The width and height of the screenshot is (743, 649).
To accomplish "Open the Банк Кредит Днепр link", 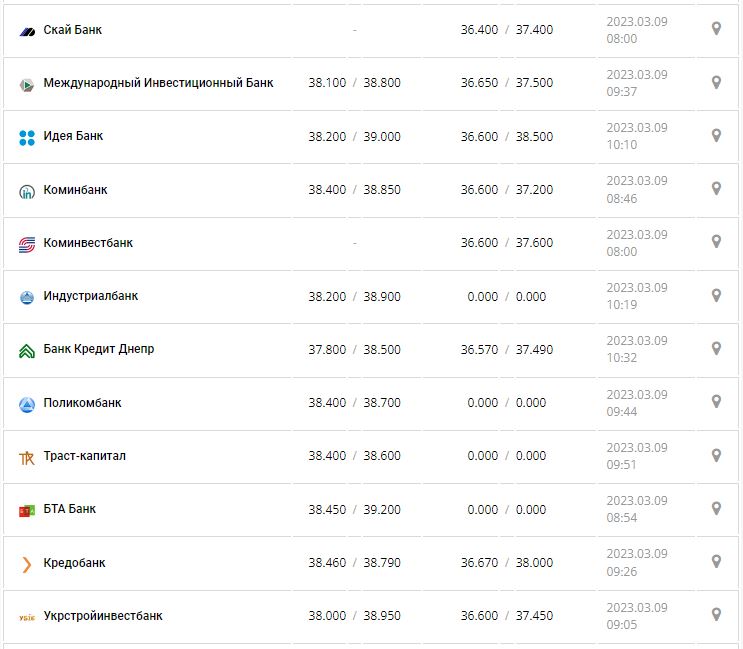I will click(x=99, y=349).
